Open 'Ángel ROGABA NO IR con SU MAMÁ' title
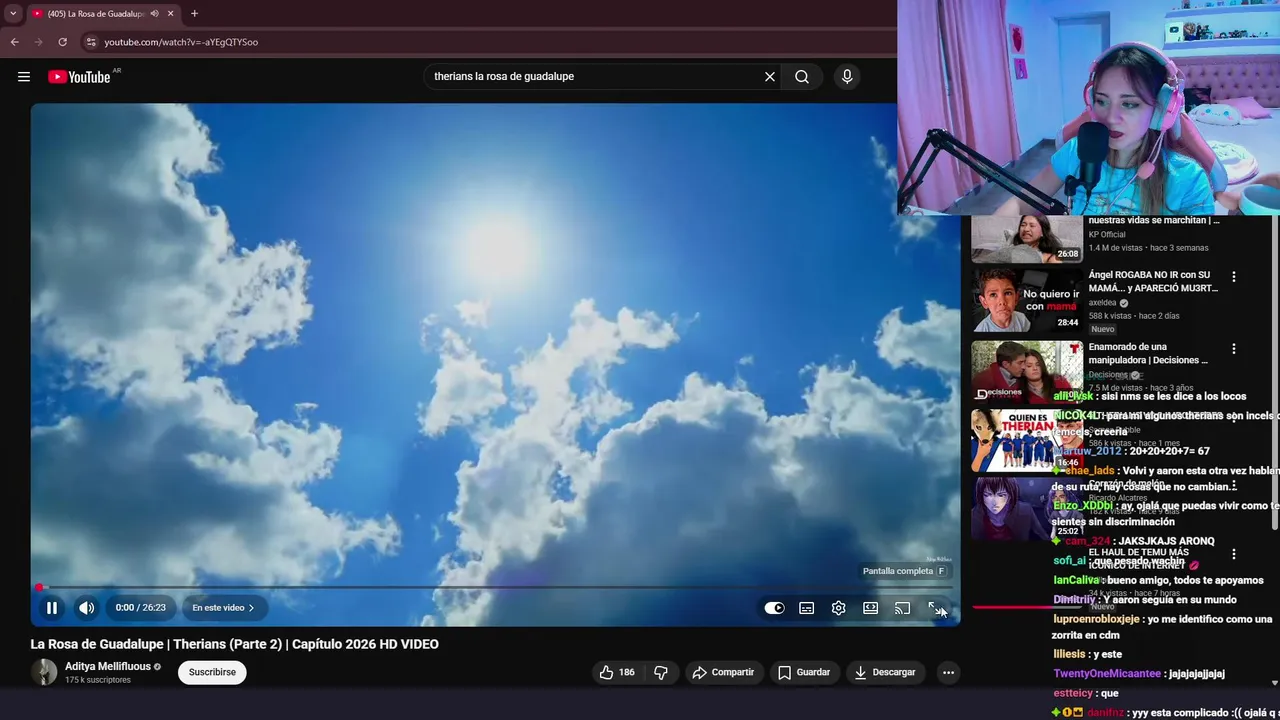The height and width of the screenshot is (720, 1280). click(x=1153, y=281)
